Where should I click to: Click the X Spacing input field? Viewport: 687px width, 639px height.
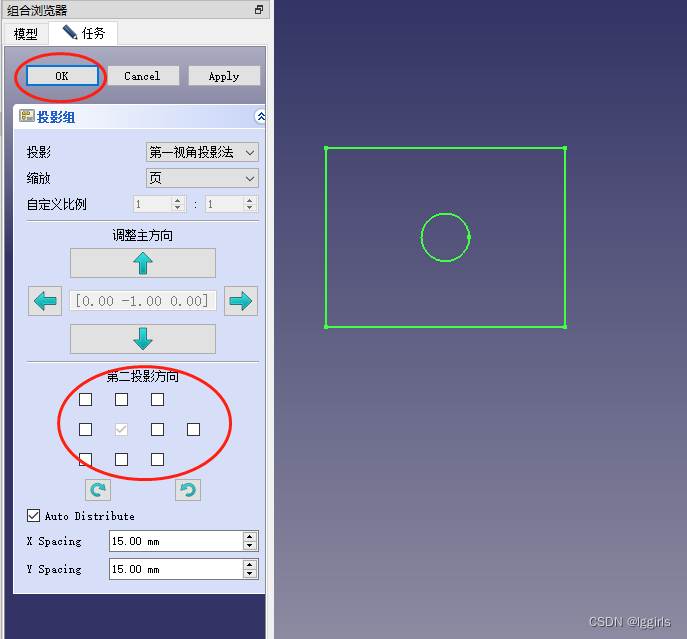[x=176, y=541]
